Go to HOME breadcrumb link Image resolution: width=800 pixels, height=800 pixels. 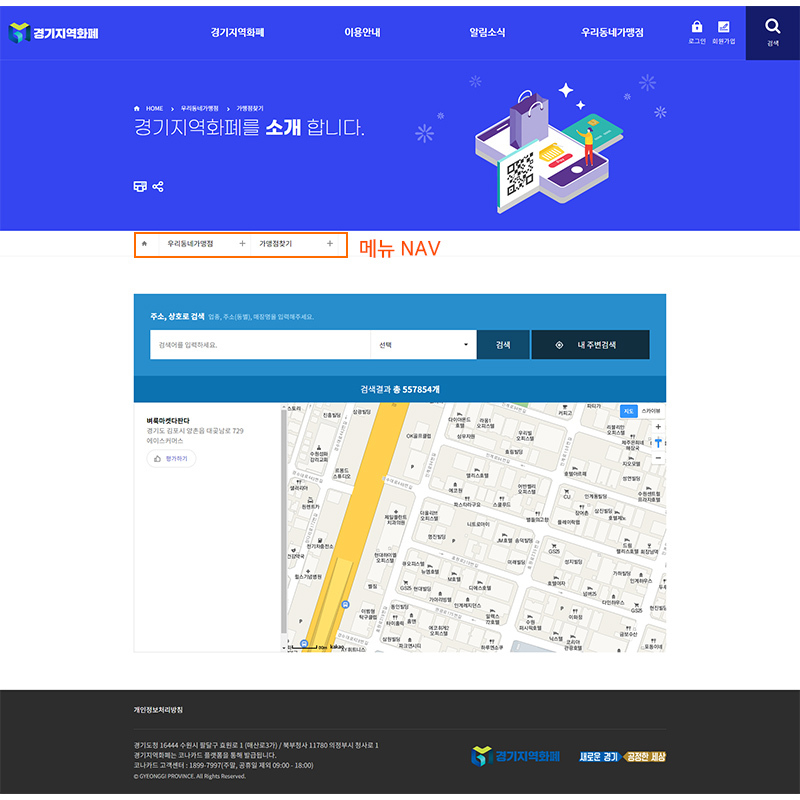coord(154,109)
